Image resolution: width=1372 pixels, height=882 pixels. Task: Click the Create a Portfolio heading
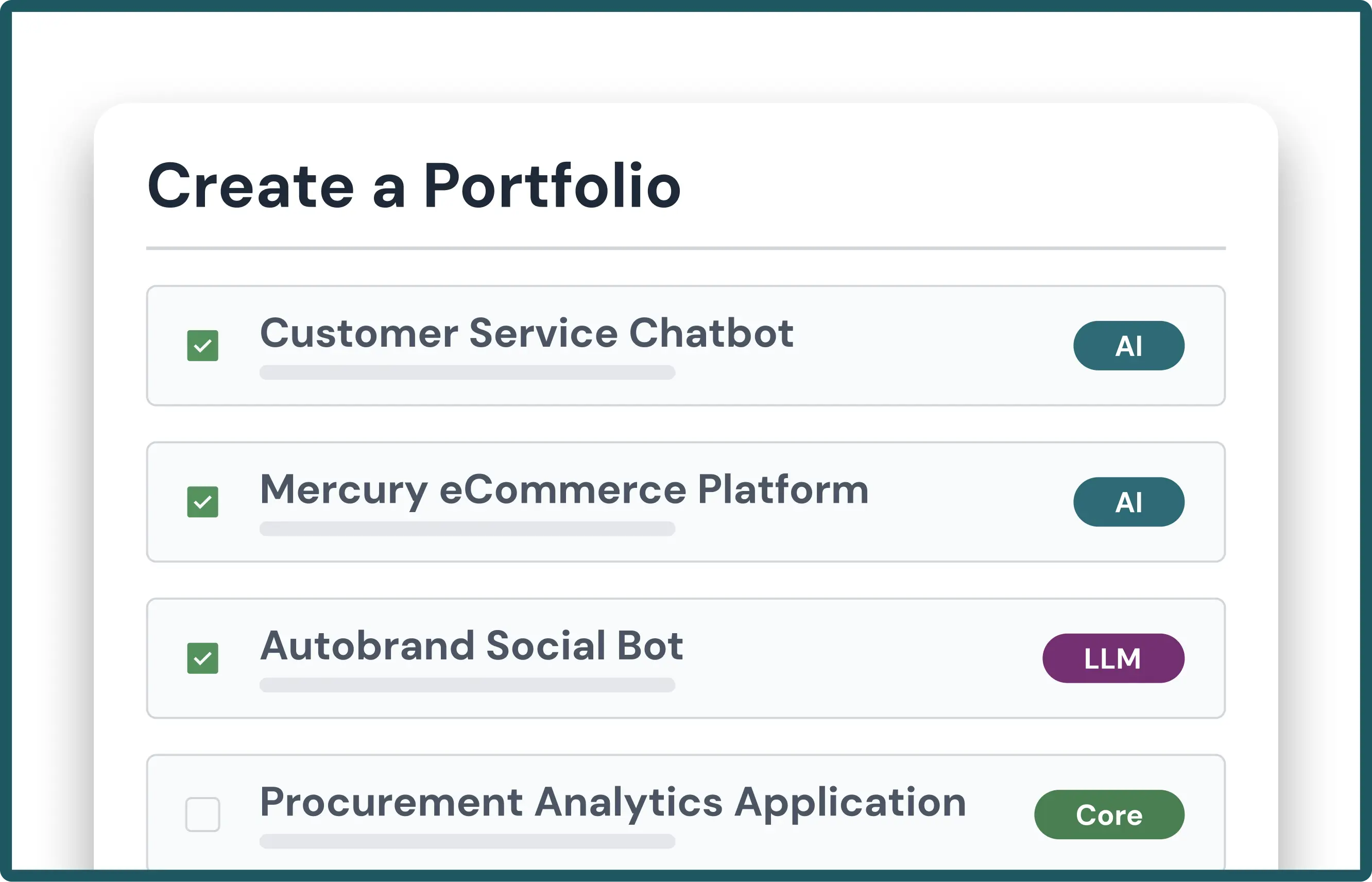414,185
